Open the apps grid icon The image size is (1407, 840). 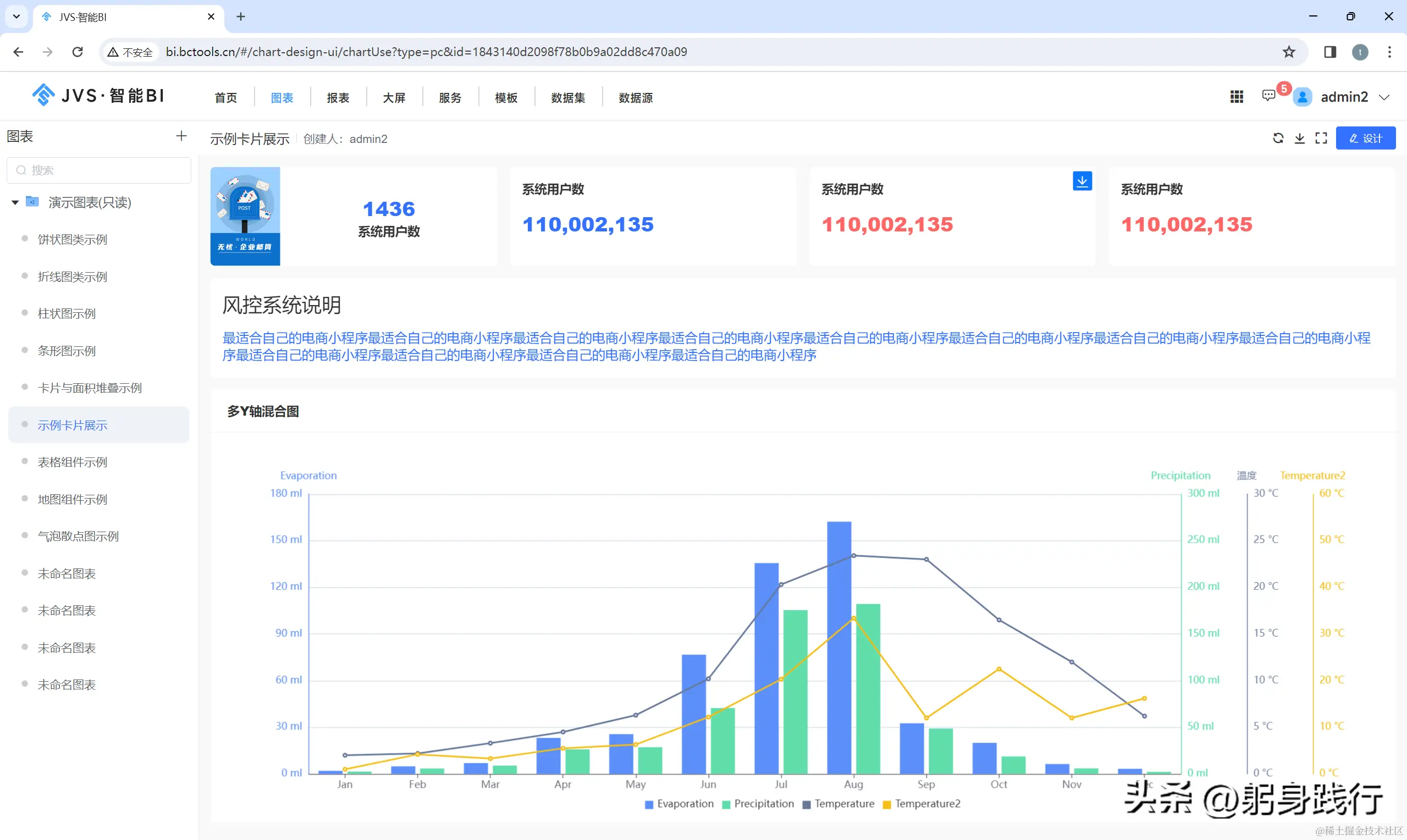1237,97
